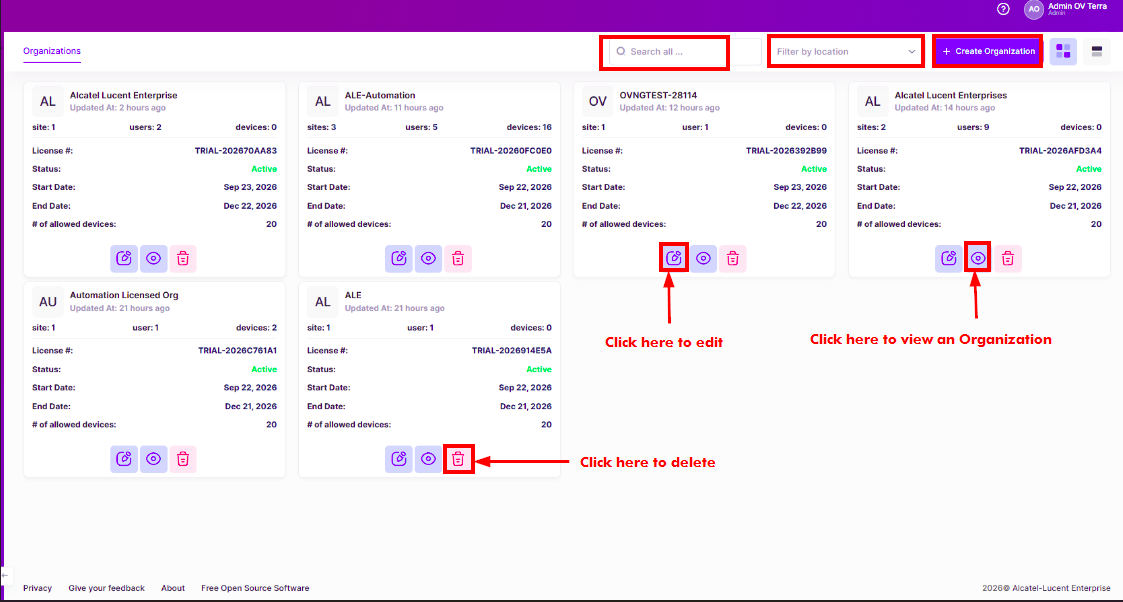Switch to list view layout
This screenshot has width=1123, height=602.
point(1097,52)
